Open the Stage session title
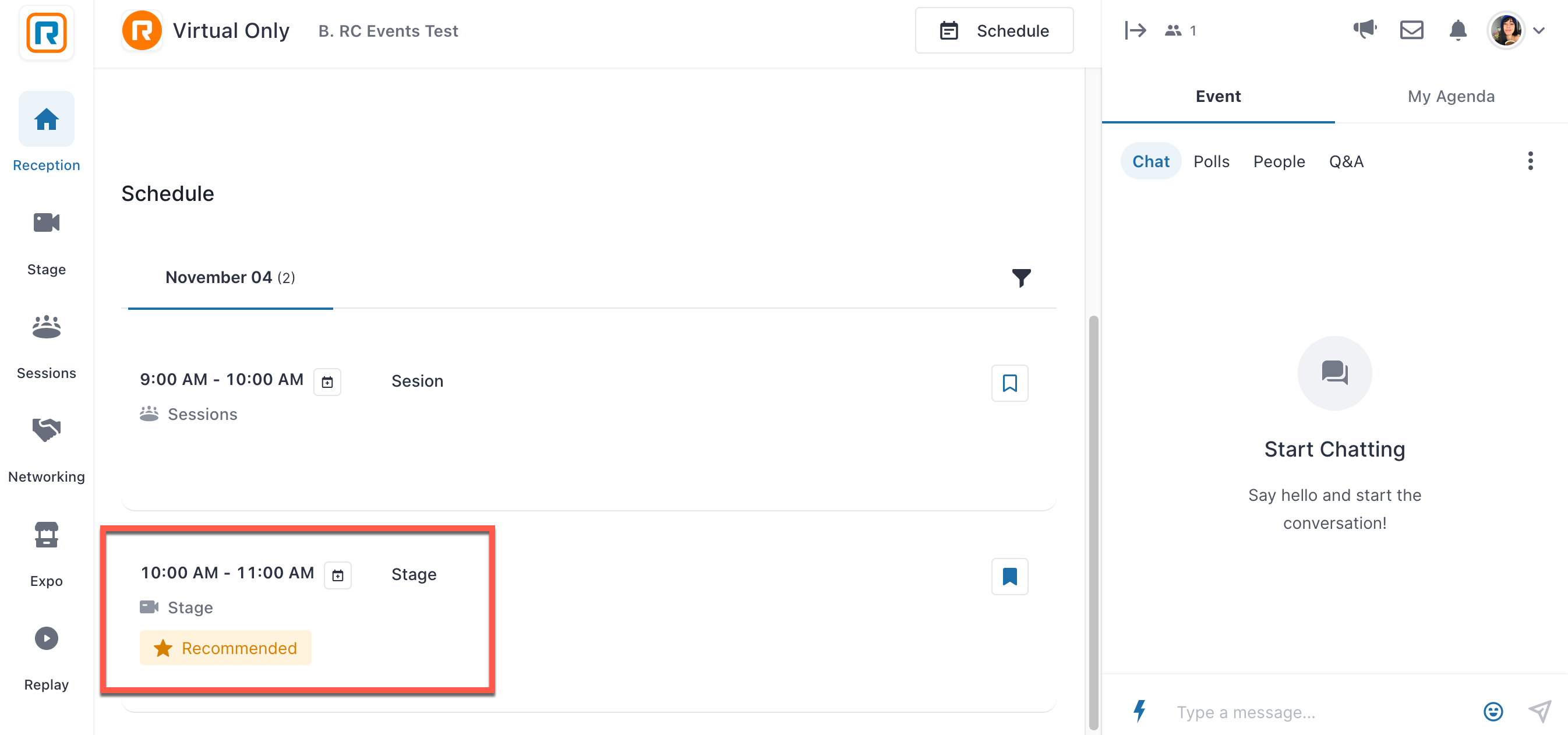The width and height of the screenshot is (1568, 735). pyautogui.click(x=414, y=574)
